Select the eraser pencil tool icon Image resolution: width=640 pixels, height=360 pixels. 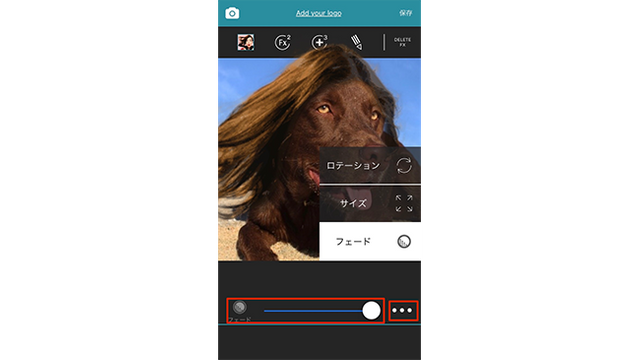tap(356, 42)
